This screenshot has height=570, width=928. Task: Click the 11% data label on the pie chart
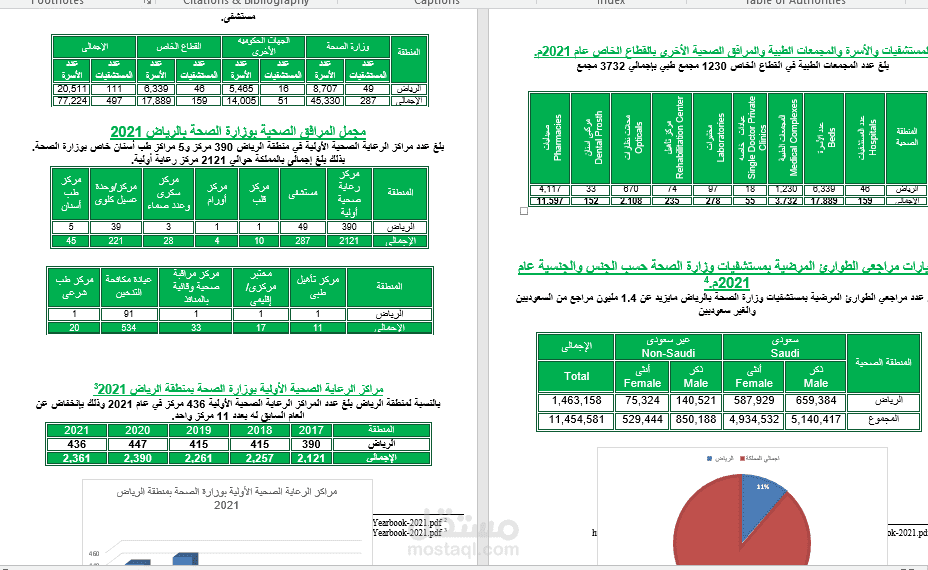pos(763,487)
